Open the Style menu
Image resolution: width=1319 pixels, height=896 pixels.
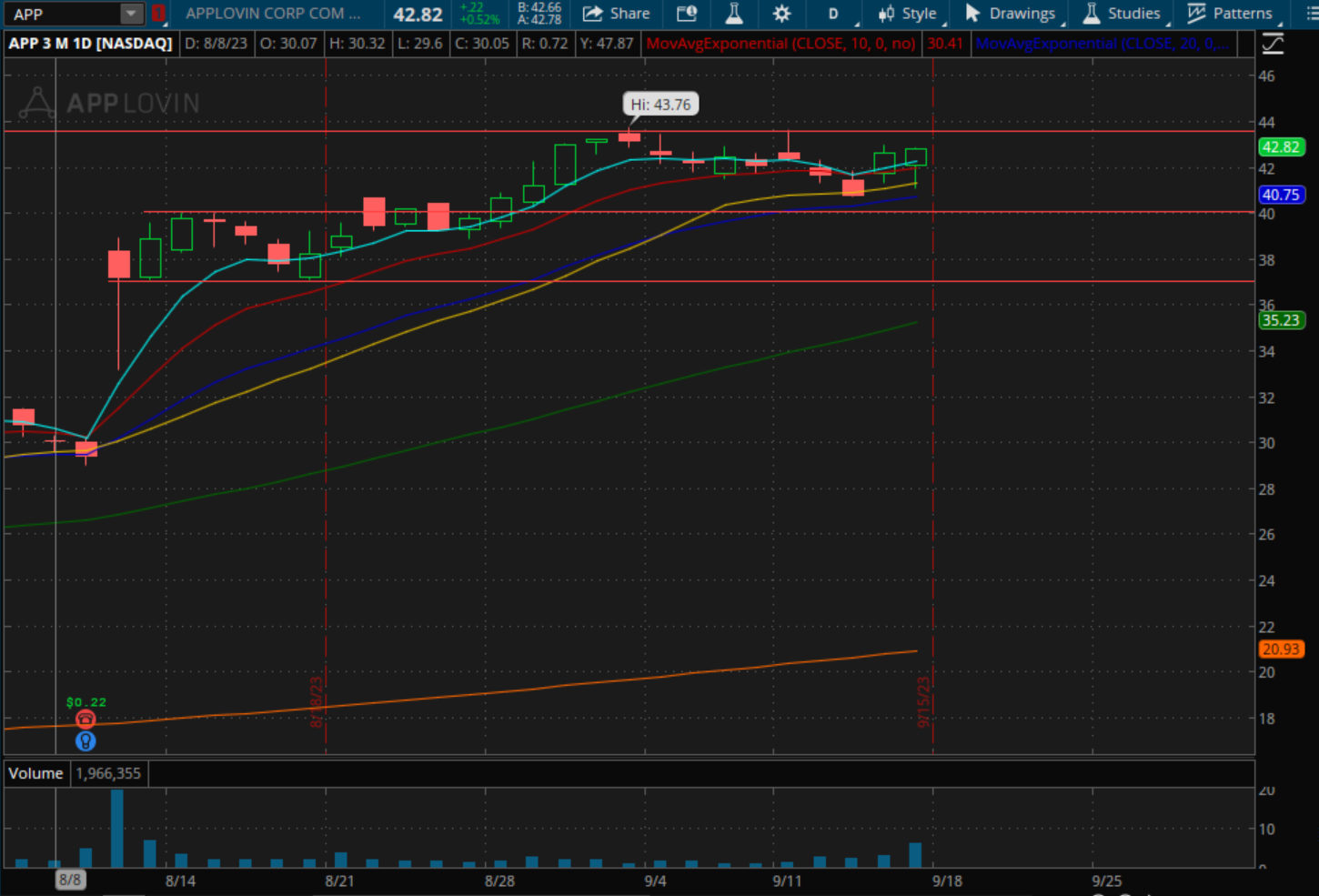click(x=907, y=14)
